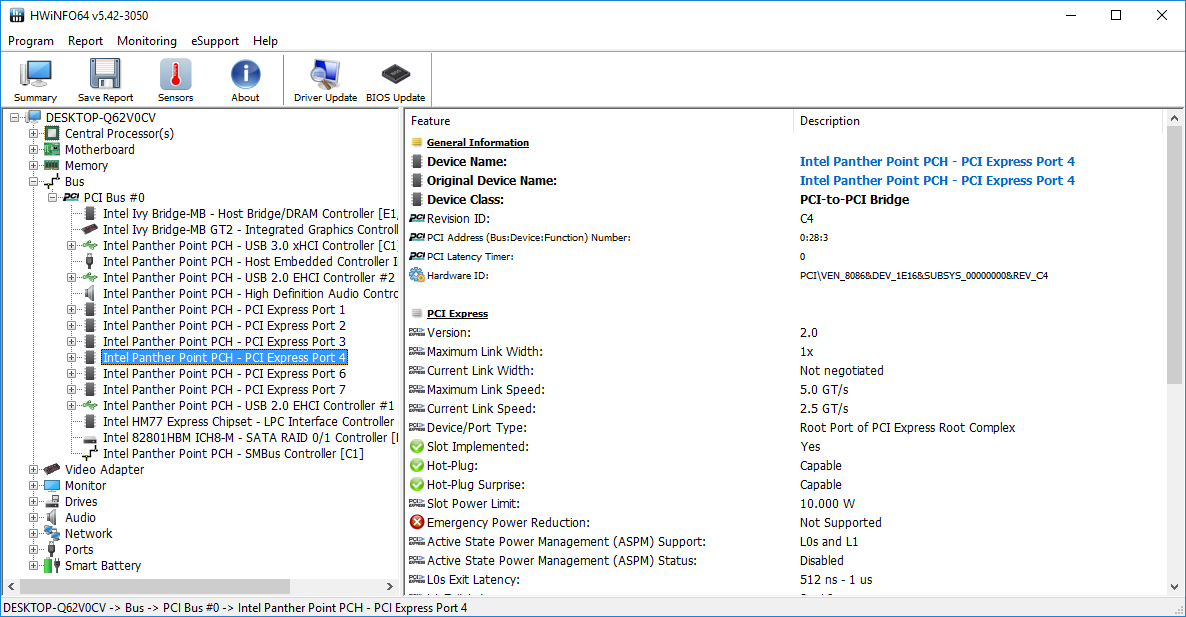
Task: Click the High Definition Audio speaker icon
Action: tap(90, 293)
